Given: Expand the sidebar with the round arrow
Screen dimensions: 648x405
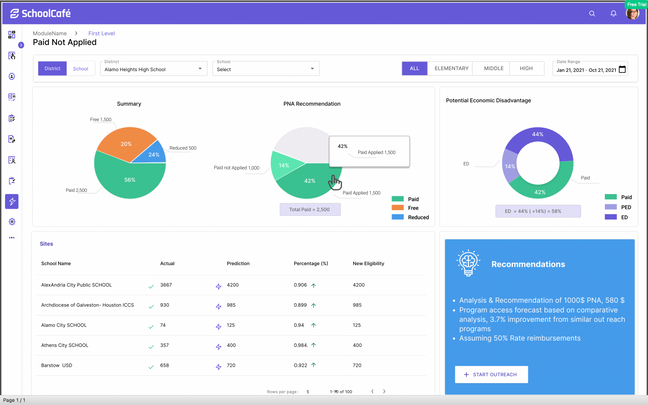Looking at the screenshot, I should coord(21,45).
